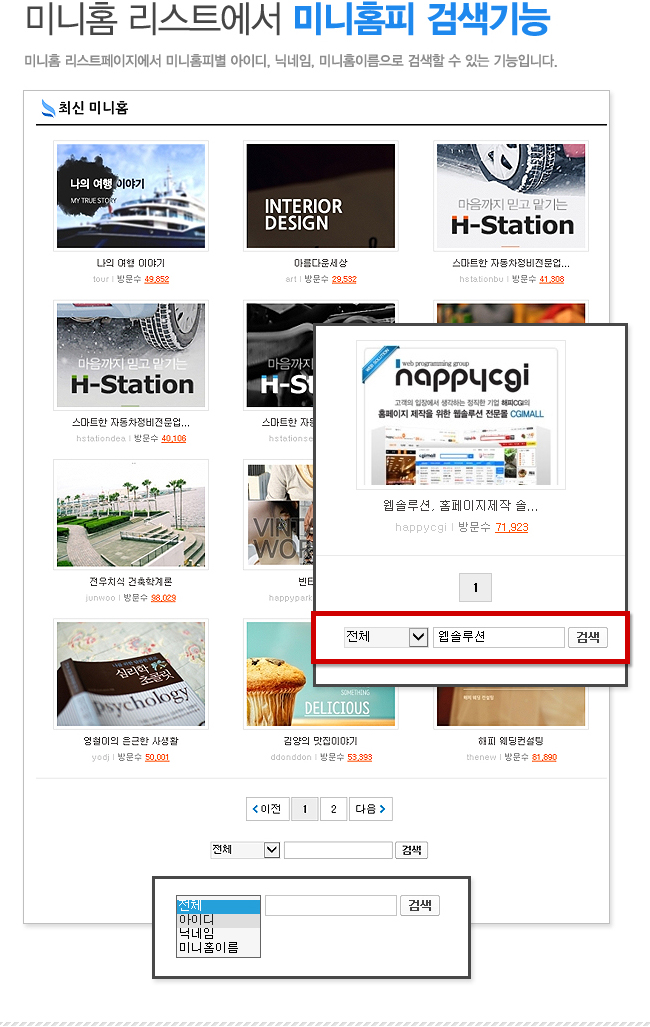Click visit count link 49,852
Screen dimensions: 650x1027
click(x=157, y=279)
